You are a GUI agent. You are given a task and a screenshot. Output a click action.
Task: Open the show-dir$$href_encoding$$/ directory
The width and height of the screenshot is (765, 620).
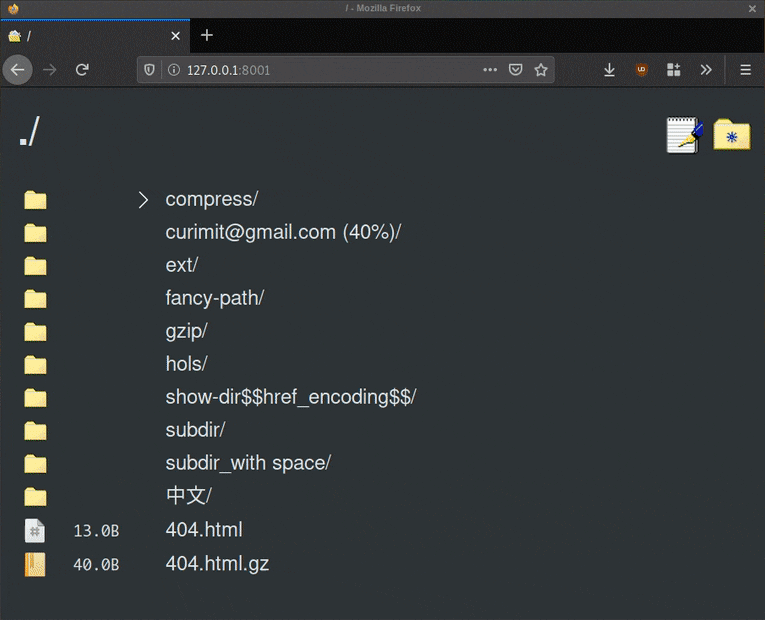291,397
